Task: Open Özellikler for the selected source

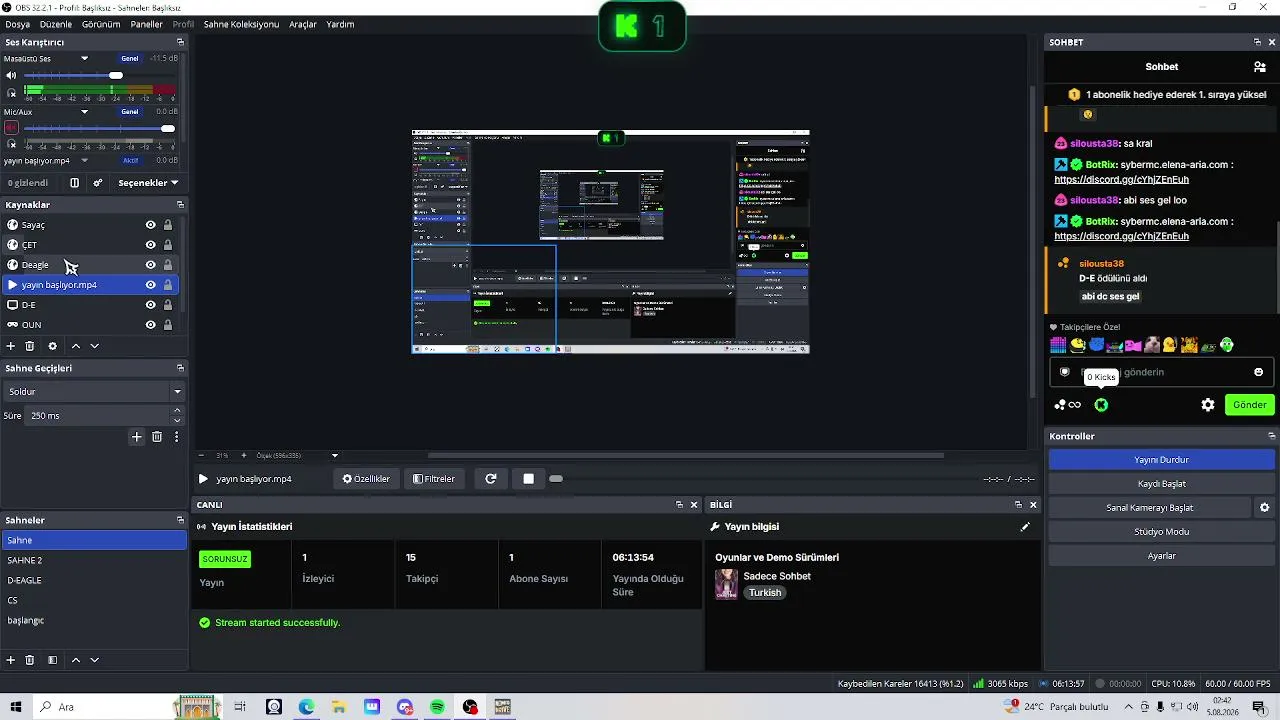Action: point(366,479)
